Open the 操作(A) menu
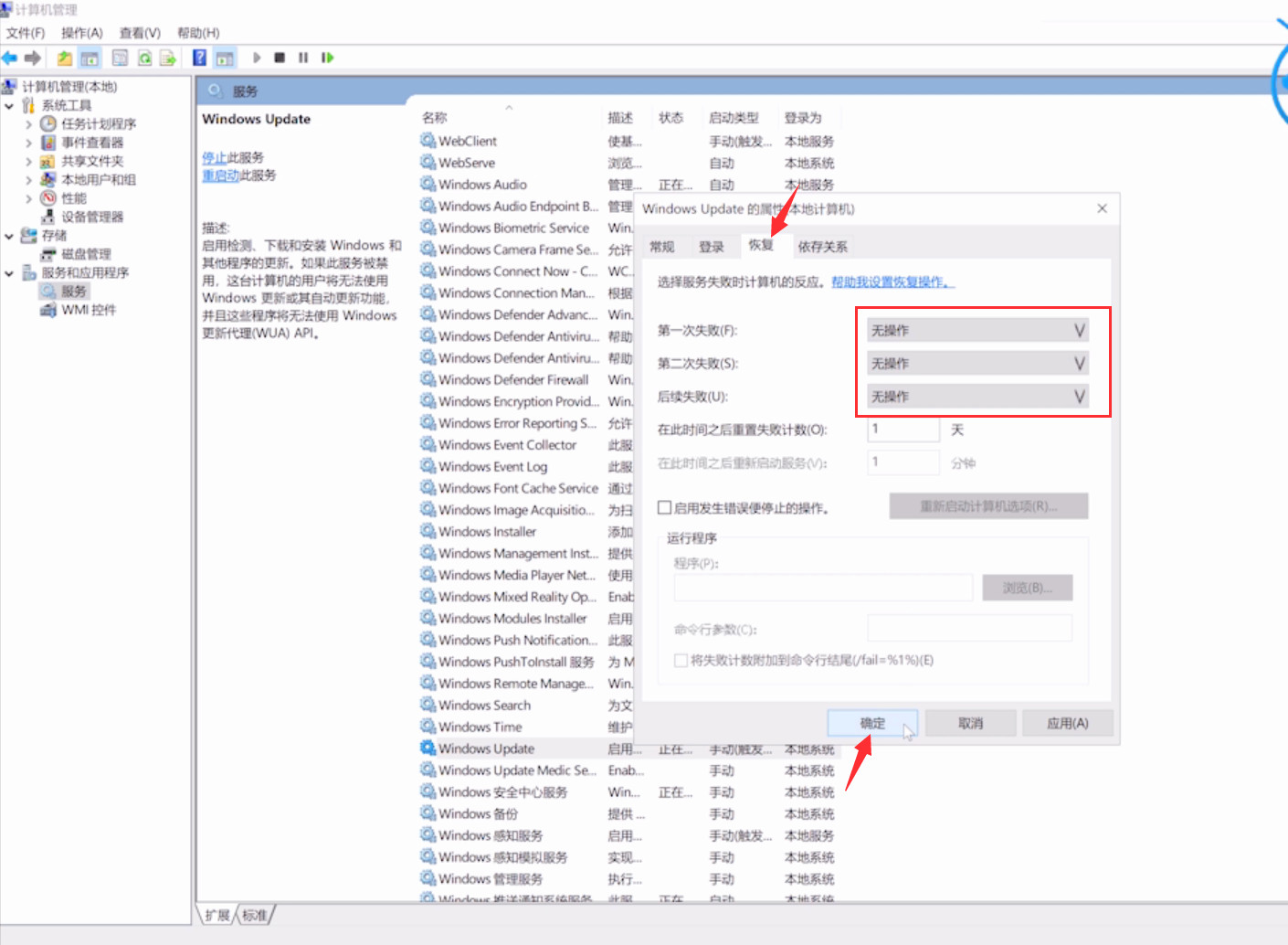This screenshot has width=1288, height=945. click(82, 33)
